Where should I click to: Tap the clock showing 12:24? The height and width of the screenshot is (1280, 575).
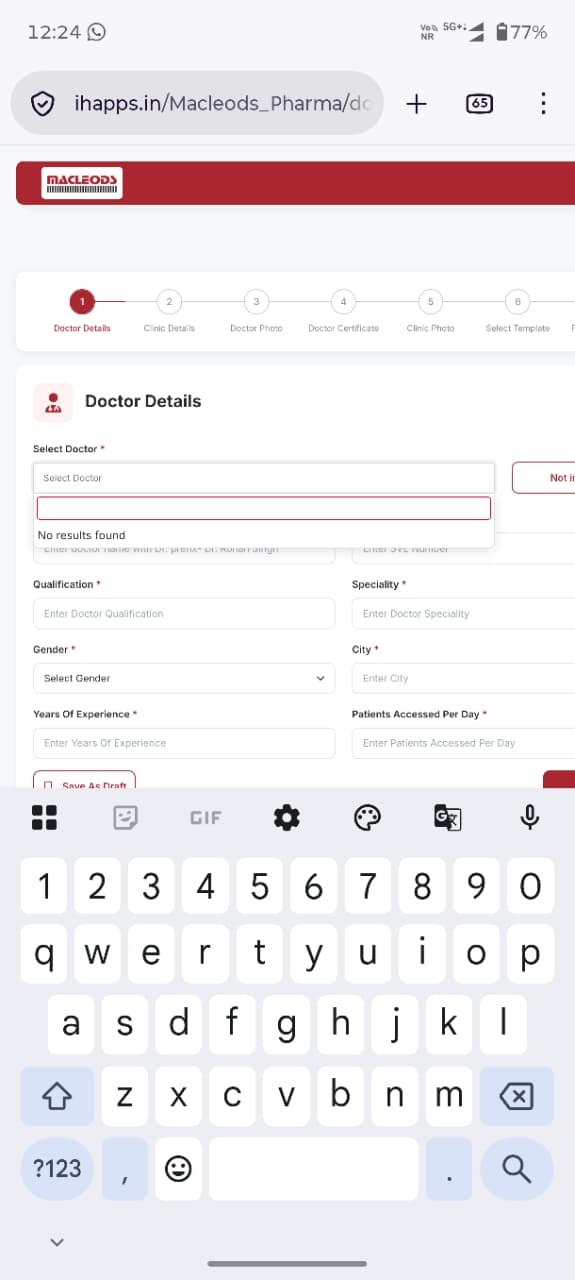pos(54,32)
